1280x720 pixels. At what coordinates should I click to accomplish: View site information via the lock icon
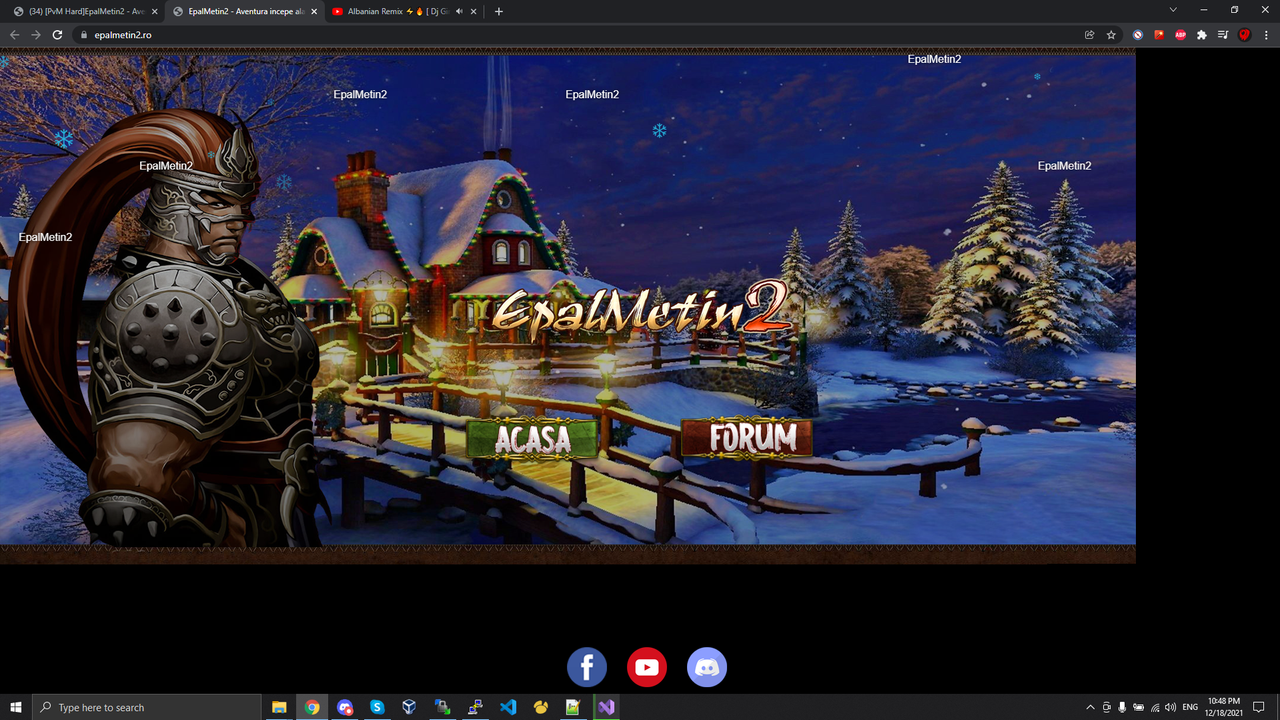pyautogui.click(x=85, y=34)
